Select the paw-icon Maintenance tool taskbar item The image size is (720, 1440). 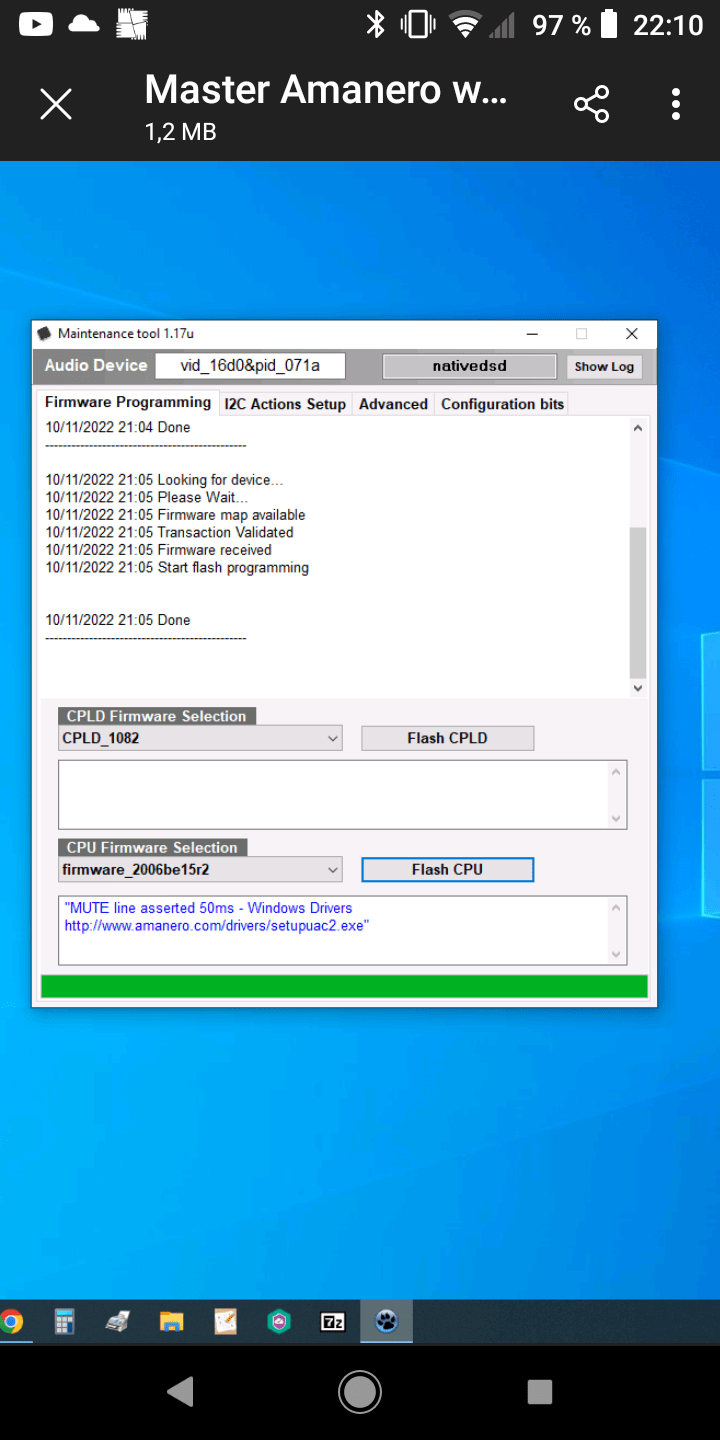pos(386,1322)
